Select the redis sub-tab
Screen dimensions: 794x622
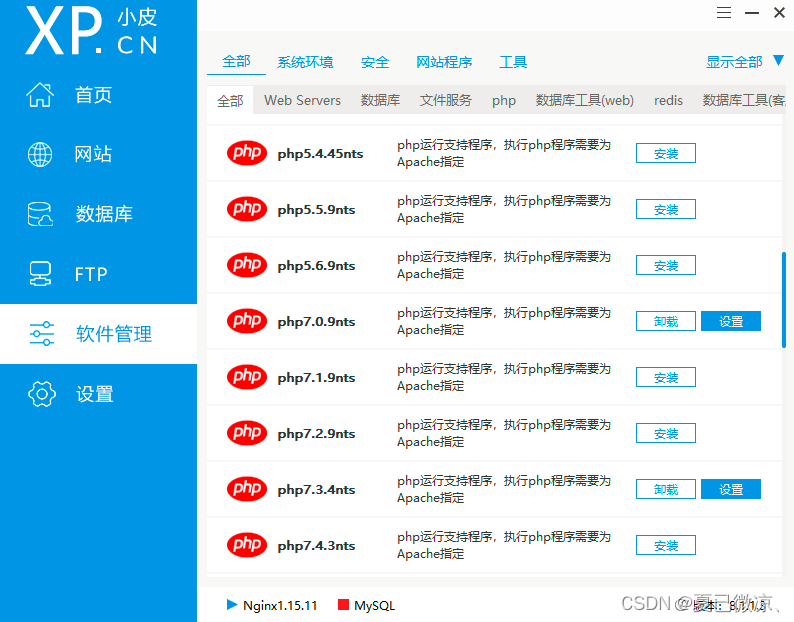tap(668, 100)
